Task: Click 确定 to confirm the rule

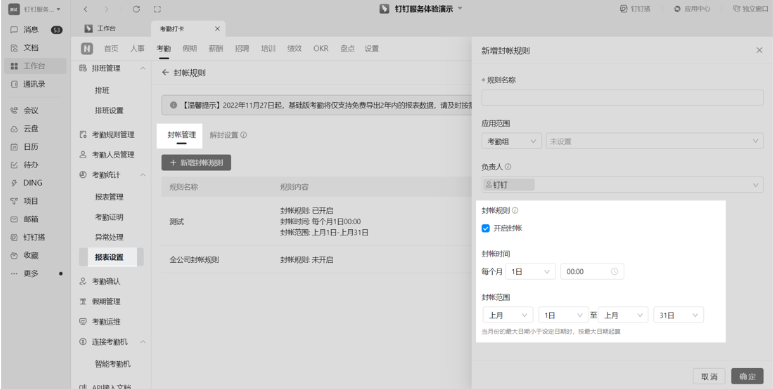Action: 747,376
